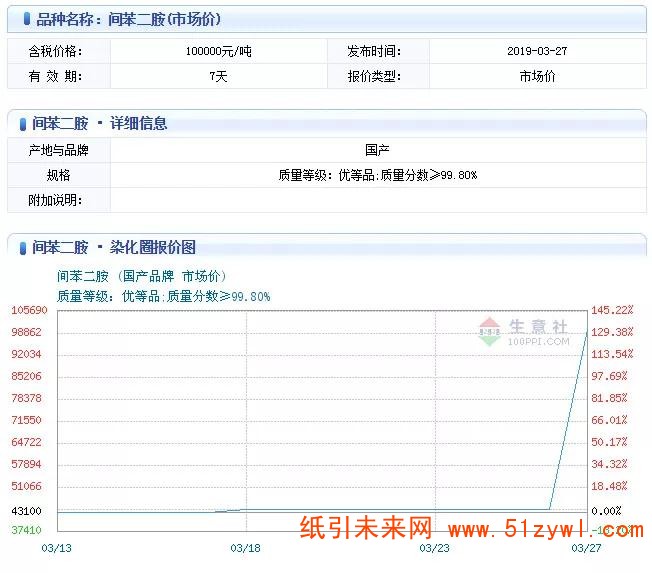Click the 2019-03-27 publish date cell
Screen dimensions: 652x573
click(x=537, y=51)
